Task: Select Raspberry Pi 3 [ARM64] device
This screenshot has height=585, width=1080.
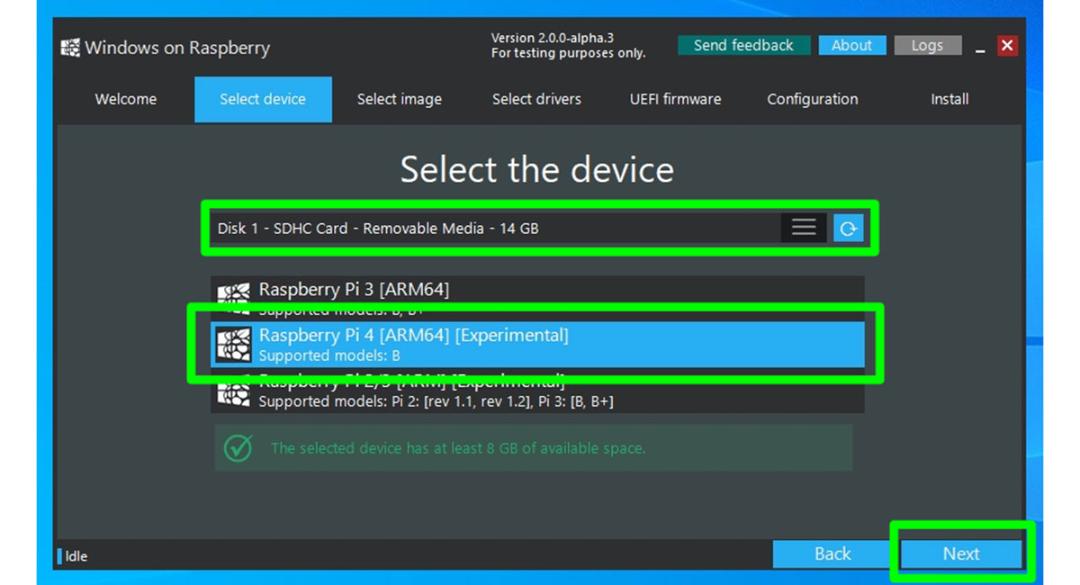Action: point(537,297)
